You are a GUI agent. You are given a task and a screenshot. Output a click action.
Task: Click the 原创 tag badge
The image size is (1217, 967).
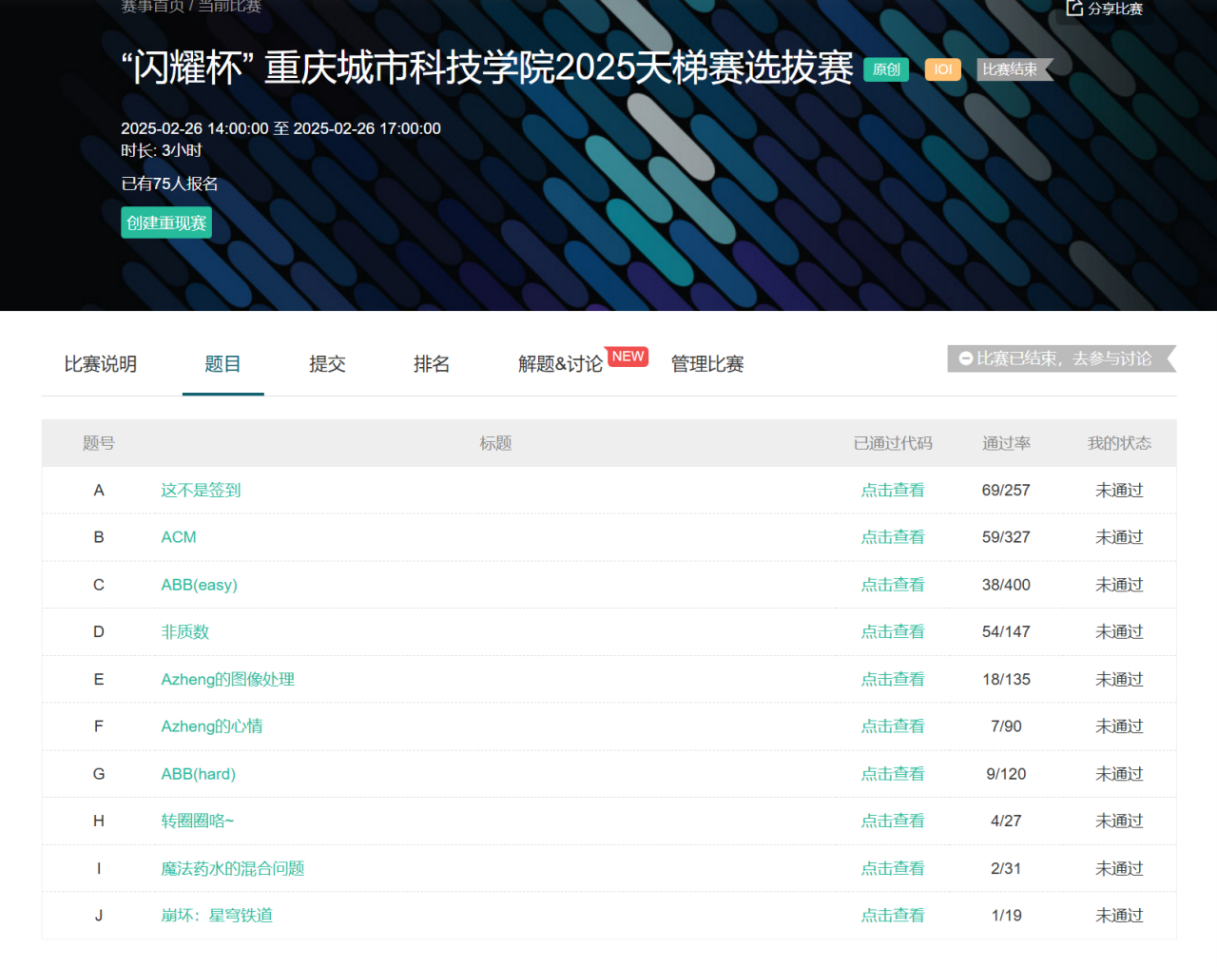pos(886,70)
